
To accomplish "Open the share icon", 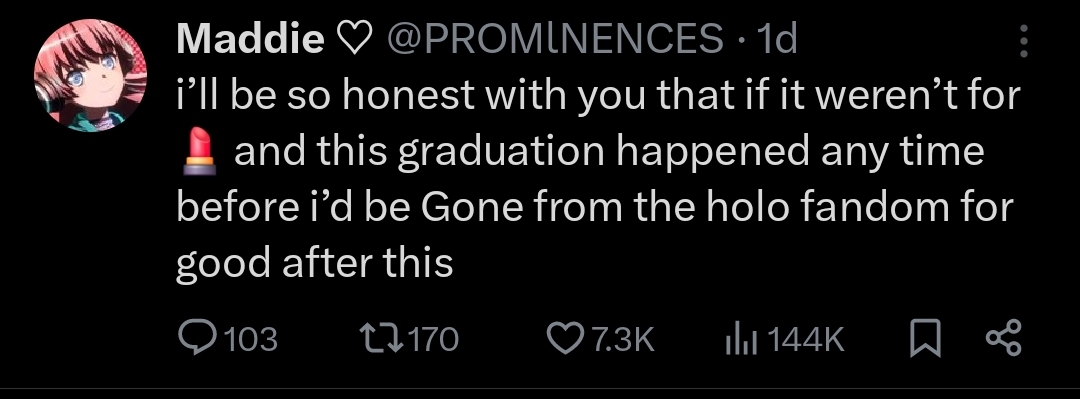I will [1004, 338].
